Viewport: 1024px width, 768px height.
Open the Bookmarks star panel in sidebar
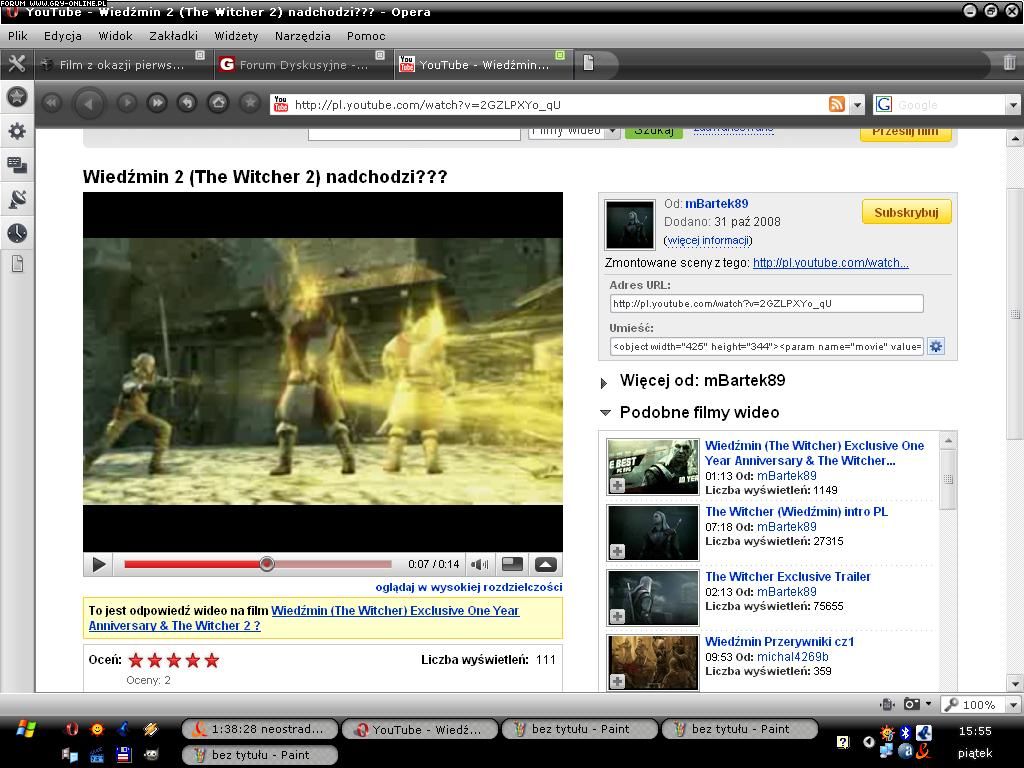(17, 97)
